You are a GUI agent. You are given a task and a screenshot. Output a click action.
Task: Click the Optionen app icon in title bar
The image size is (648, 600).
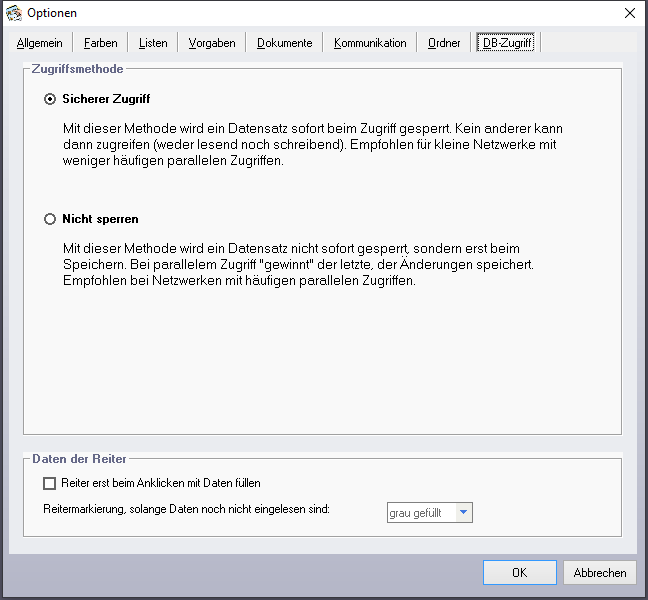click(13, 13)
